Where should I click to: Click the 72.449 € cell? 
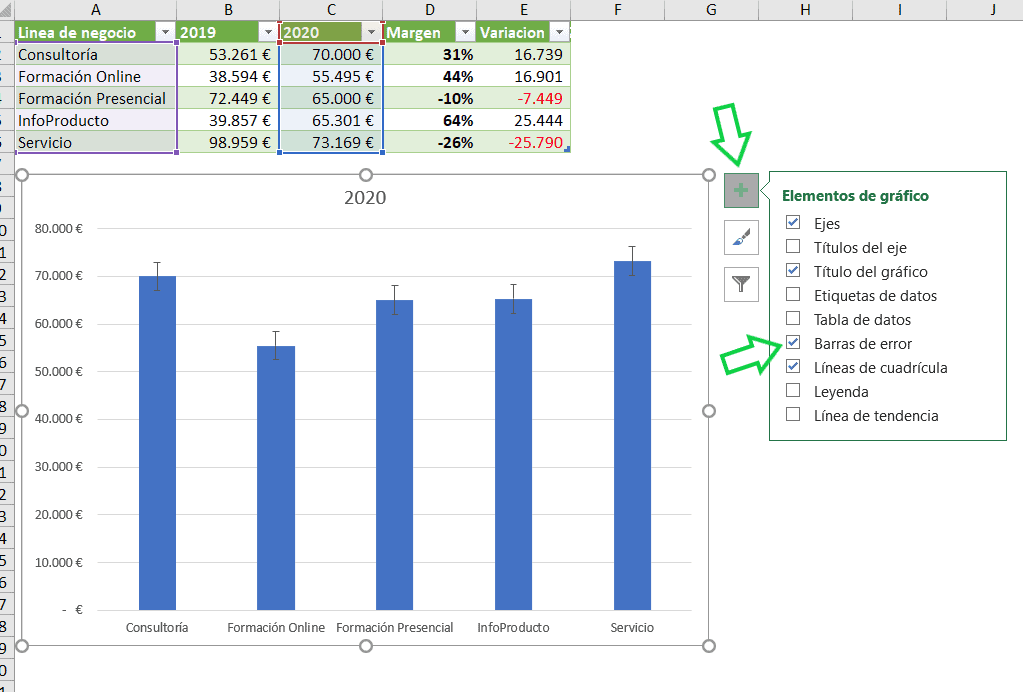(228, 98)
